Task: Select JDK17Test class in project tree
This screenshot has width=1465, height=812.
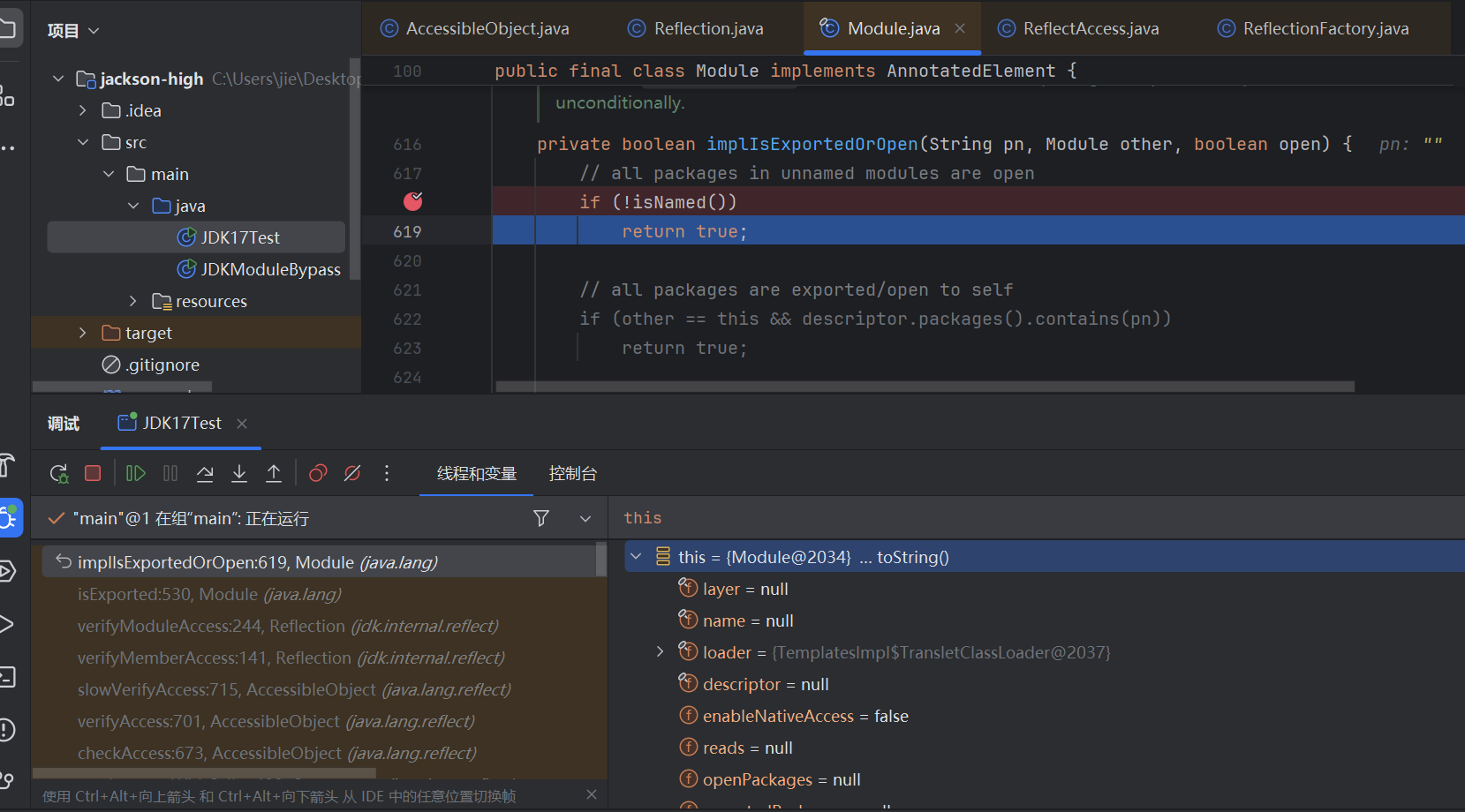Action: click(196, 237)
